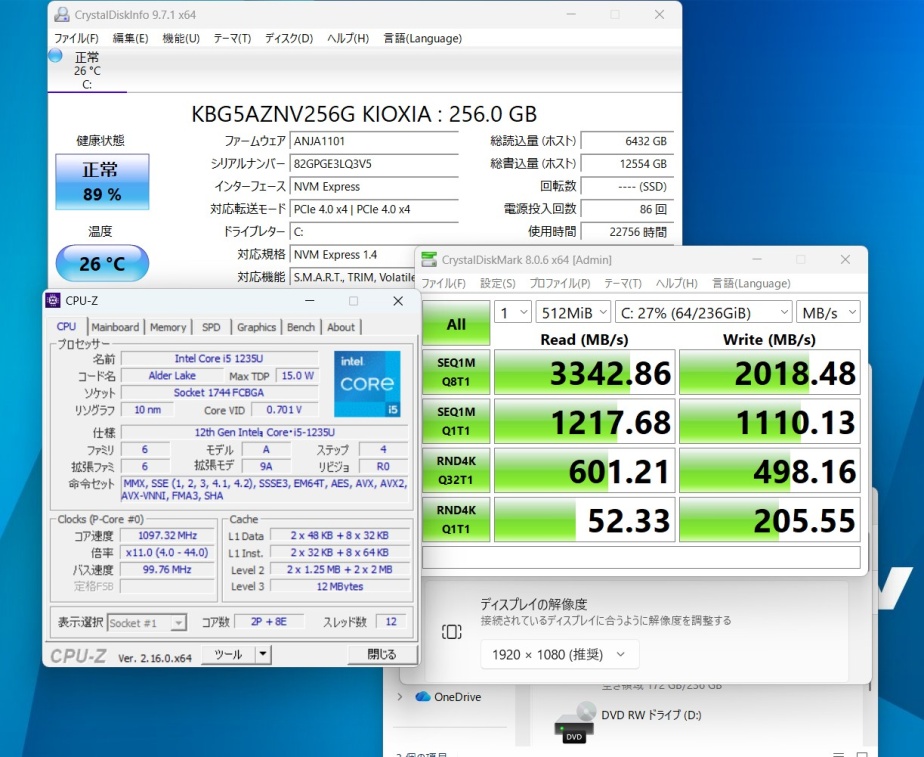Click the CrystalDiskMark title bar icon
Image resolution: width=924 pixels, height=757 pixels.
click(x=429, y=260)
